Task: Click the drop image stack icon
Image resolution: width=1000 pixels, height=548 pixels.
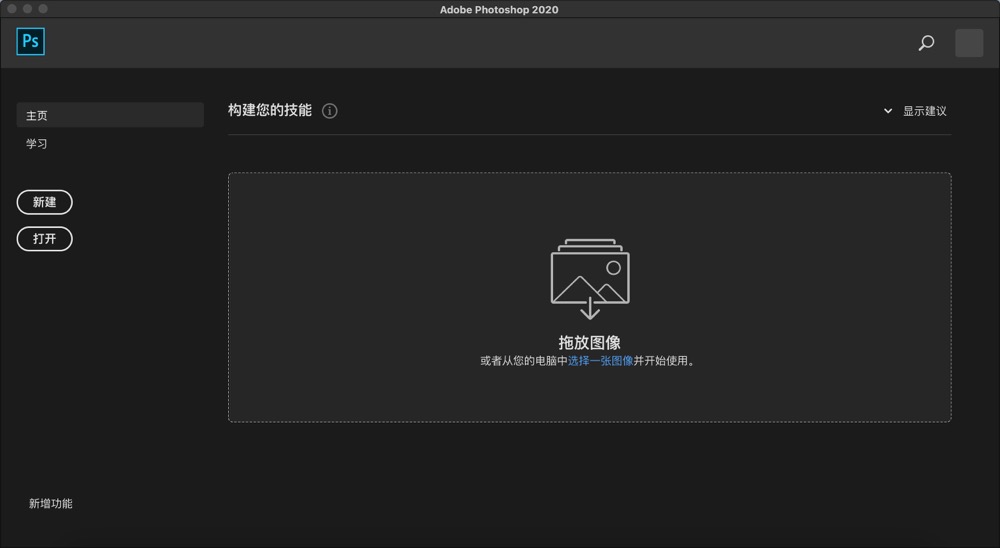Action: (590, 279)
